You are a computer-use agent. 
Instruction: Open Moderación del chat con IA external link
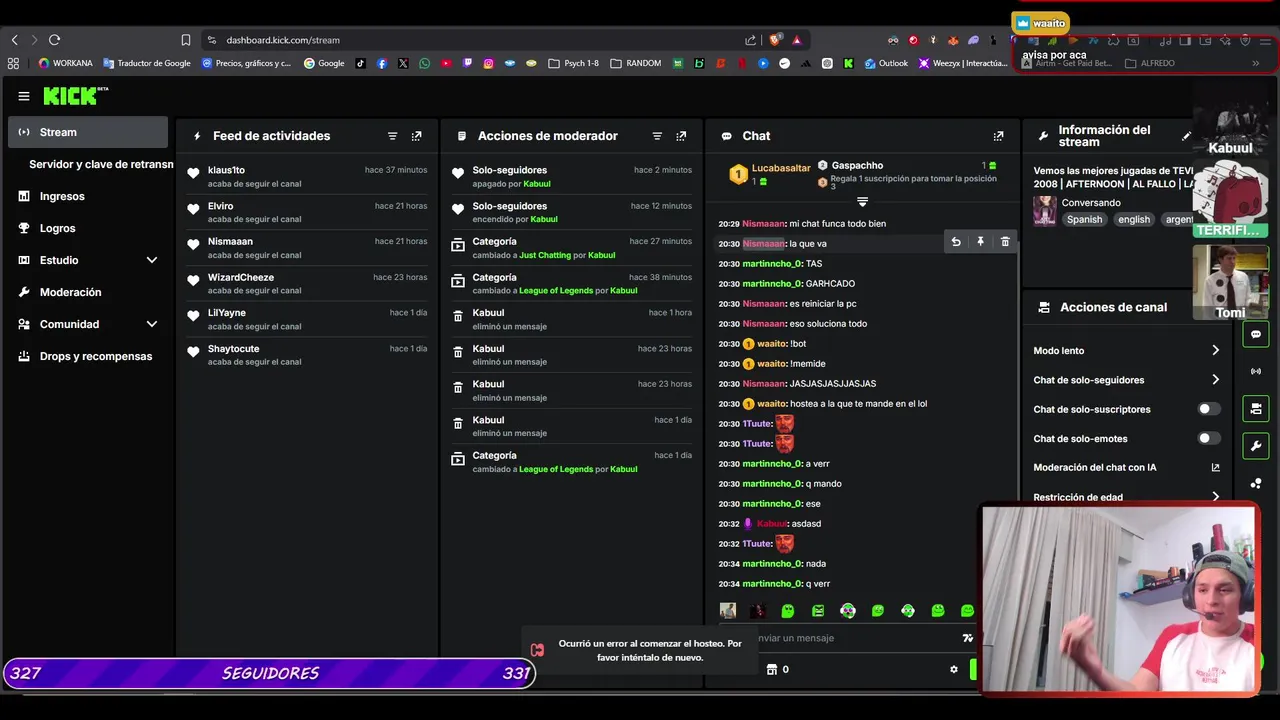[x=1215, y=467]
